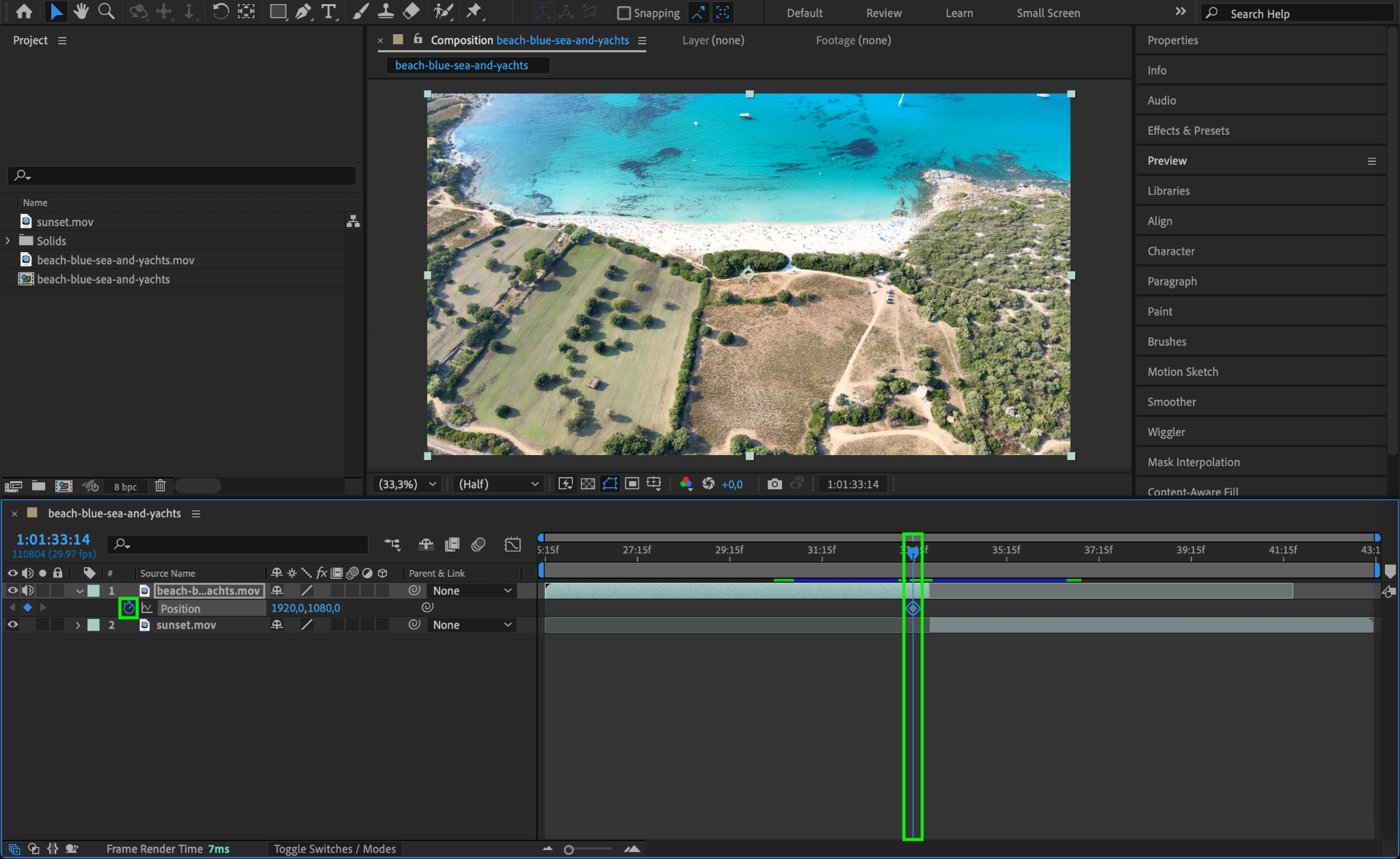Delete selected project item with trash icon

pos(160,486)
